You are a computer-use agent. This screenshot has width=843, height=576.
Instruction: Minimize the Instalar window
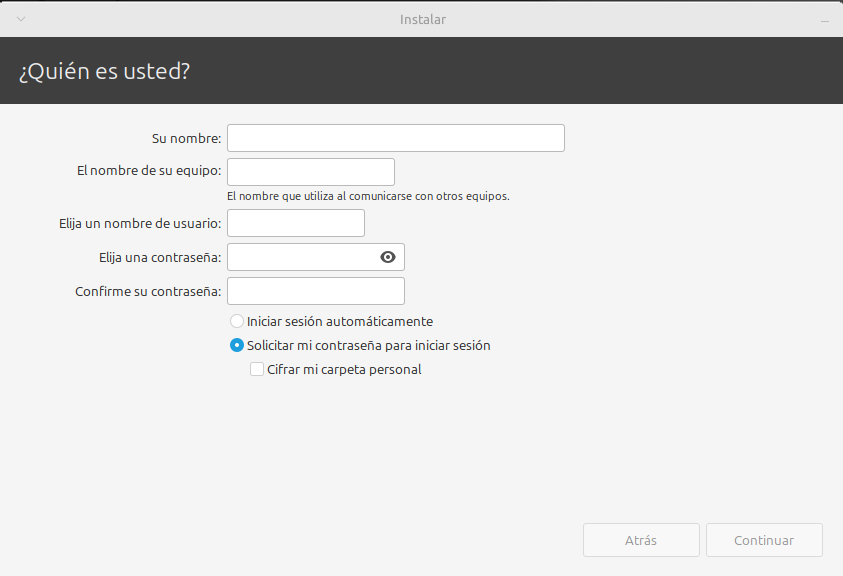click(825, 21)
